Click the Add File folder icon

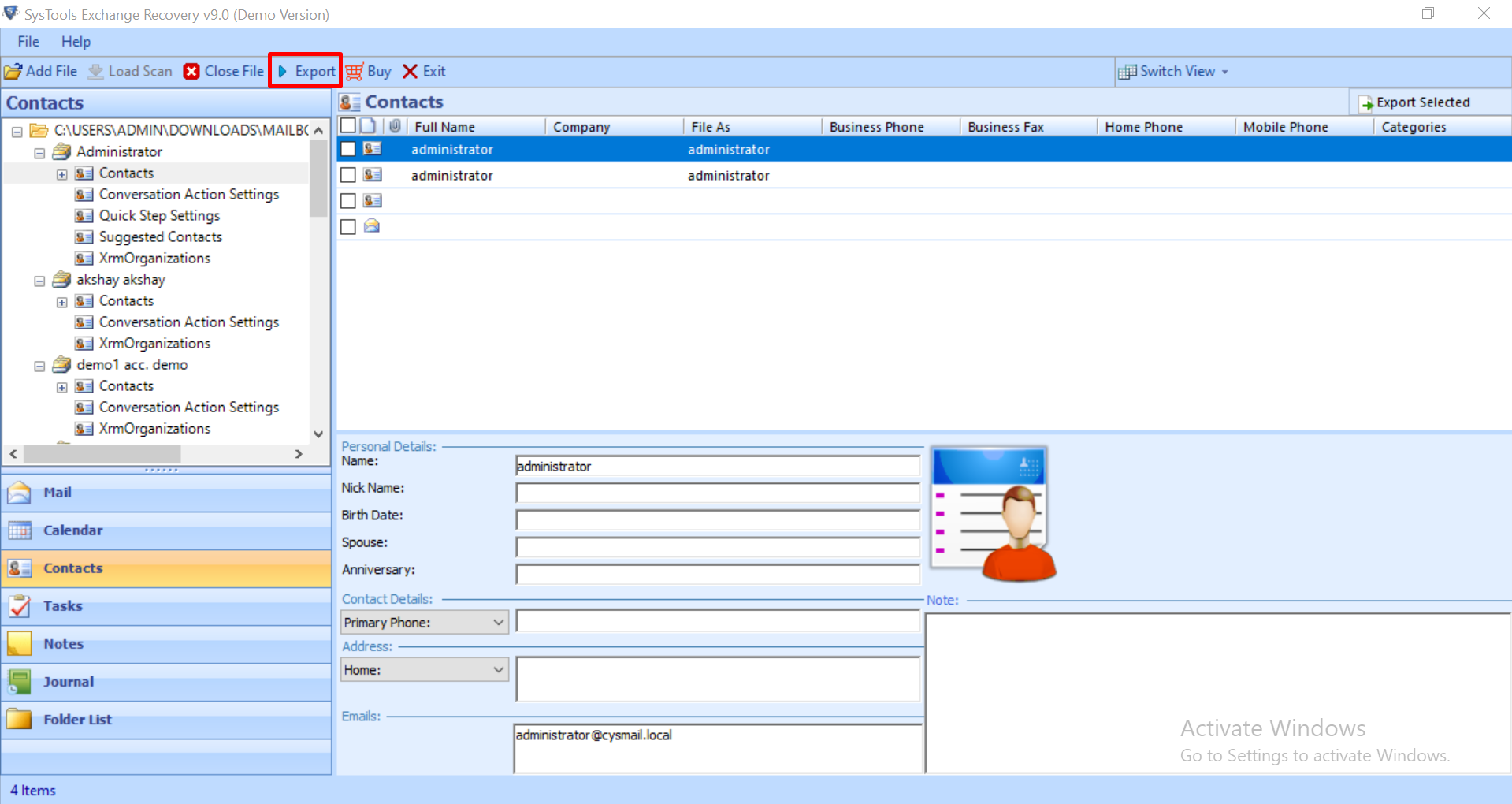(x=13, y=72)
